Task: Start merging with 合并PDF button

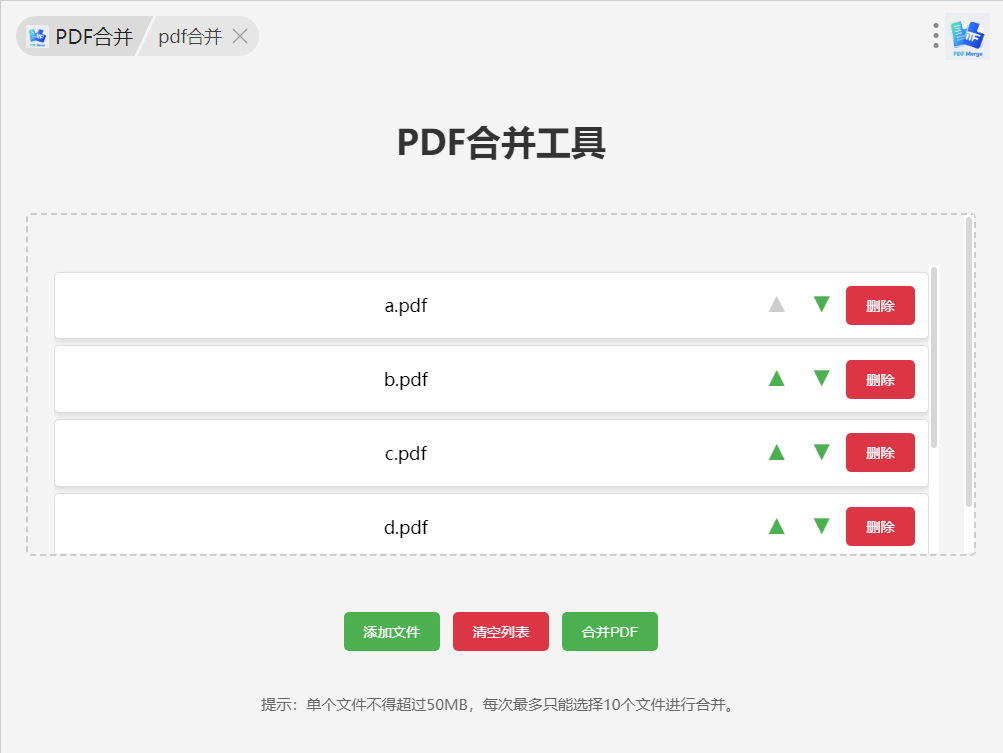Action: coord(610,631)
